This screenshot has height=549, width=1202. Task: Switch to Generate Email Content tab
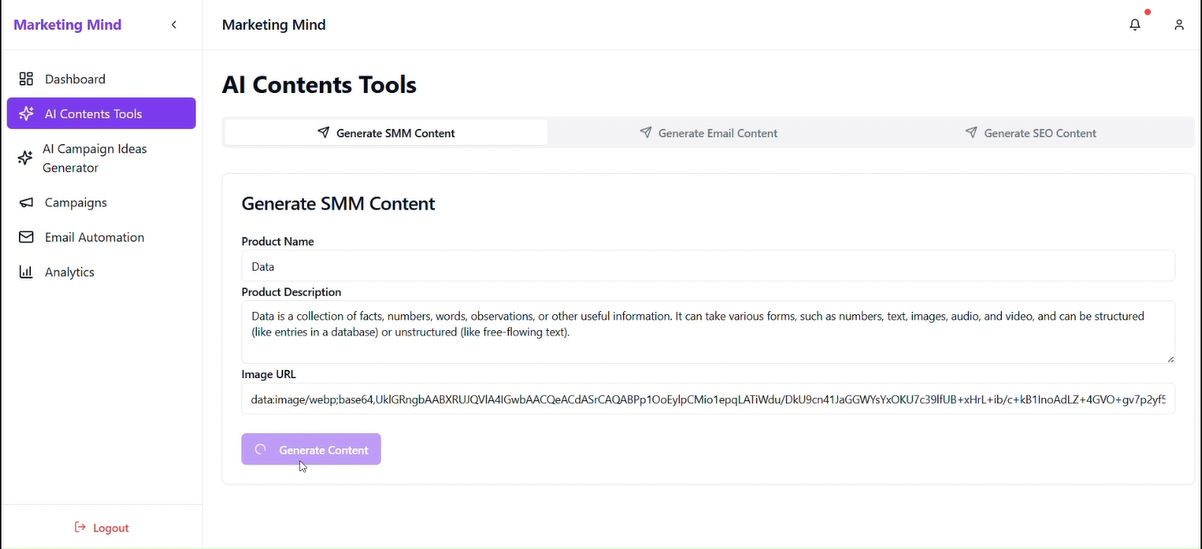[x=708, y=133]
